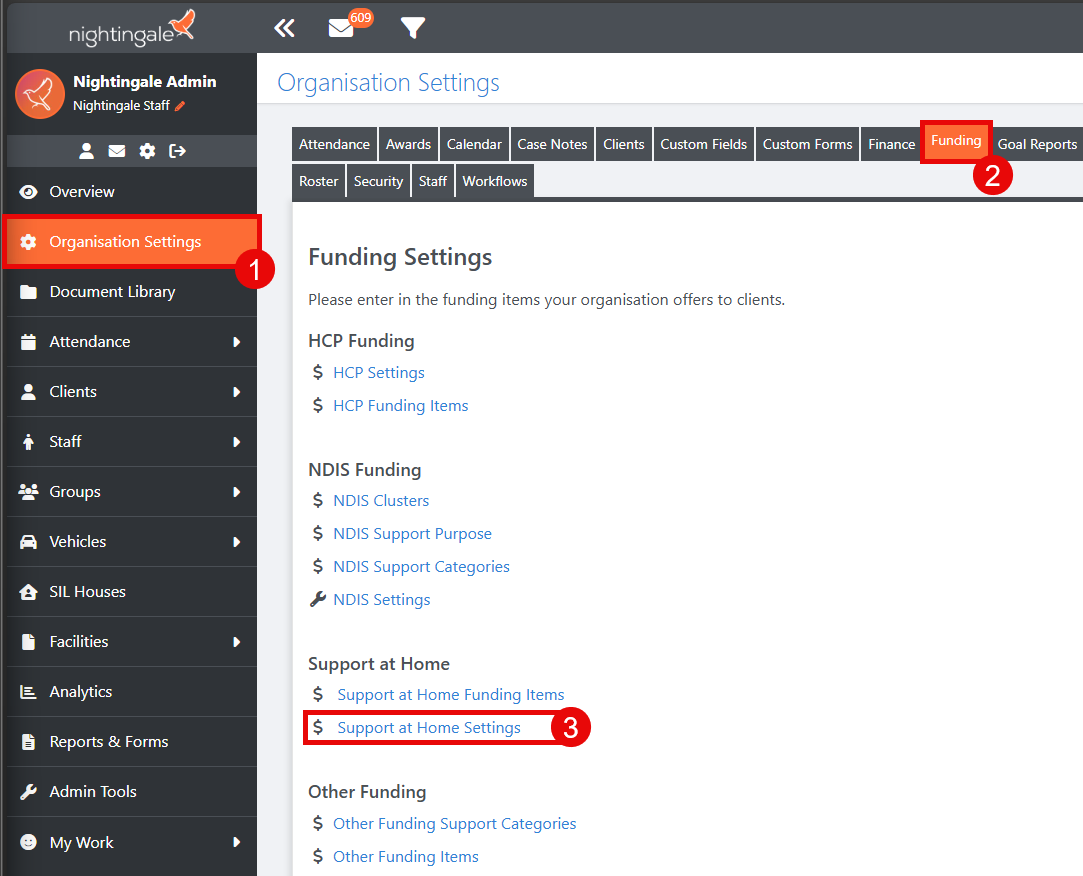Open the Staff settings tab

pyautogui.click(x=433, y=181)
